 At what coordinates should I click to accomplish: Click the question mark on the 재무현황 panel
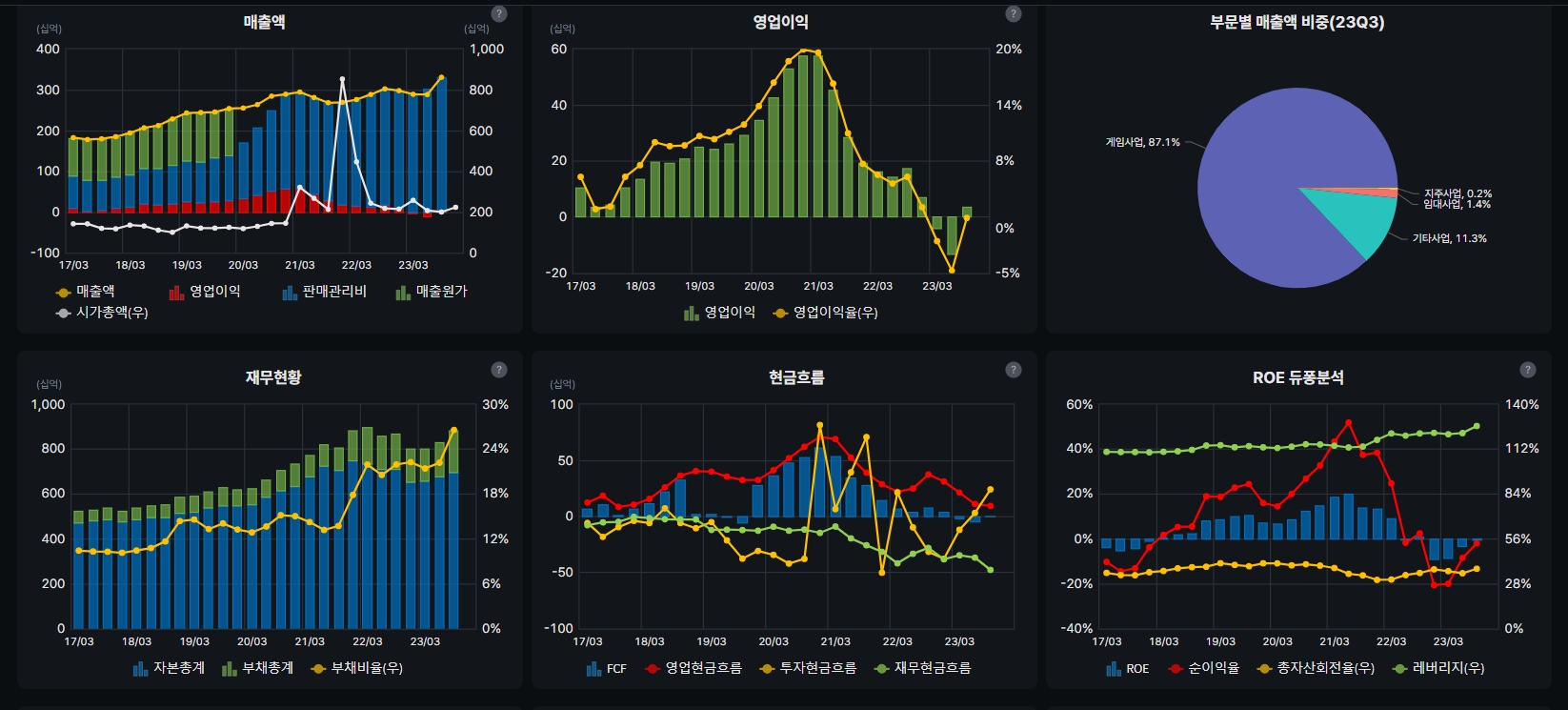point(499,370)
